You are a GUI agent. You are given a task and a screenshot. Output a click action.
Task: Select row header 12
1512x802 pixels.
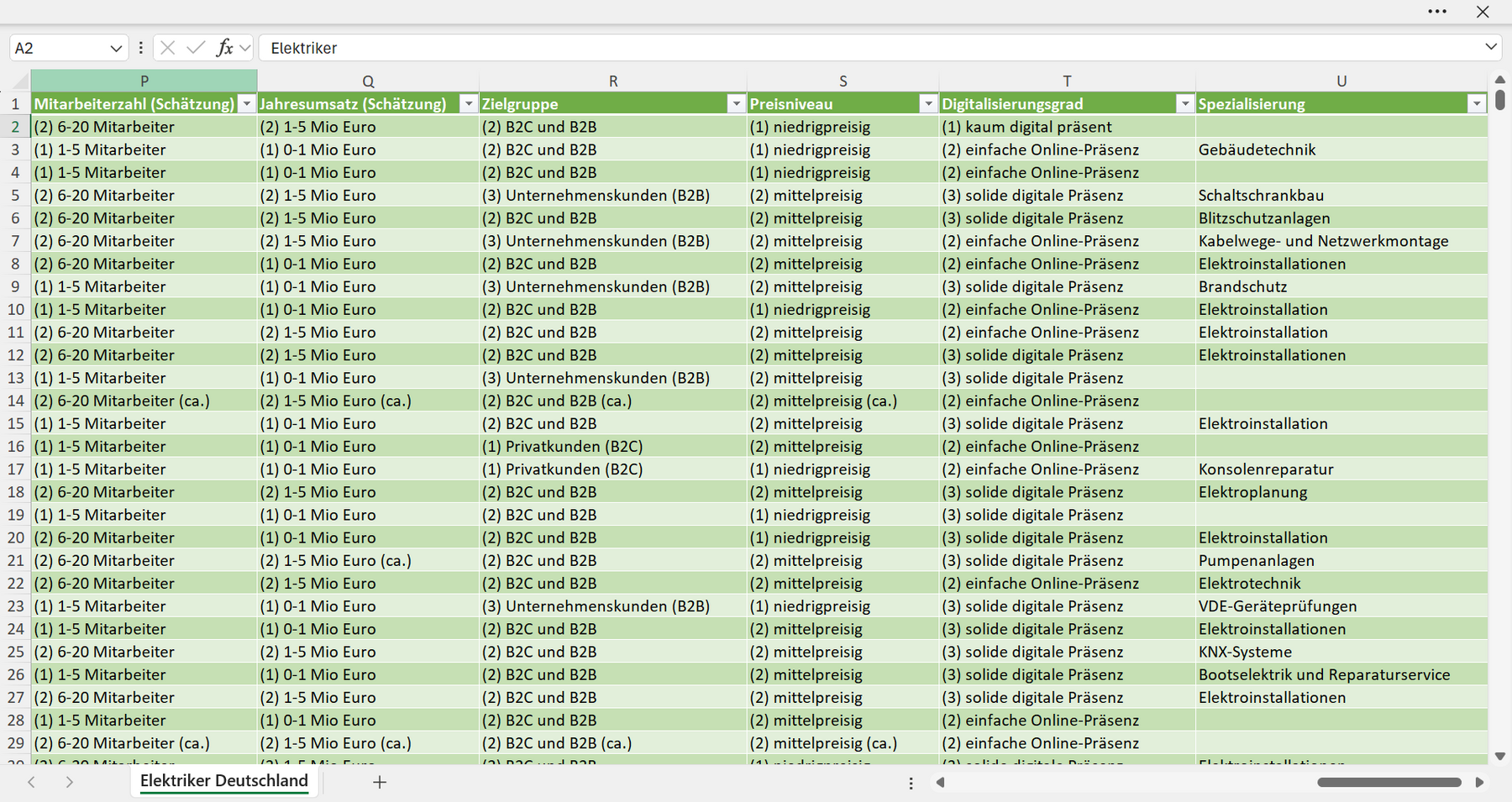pos(15,355)
